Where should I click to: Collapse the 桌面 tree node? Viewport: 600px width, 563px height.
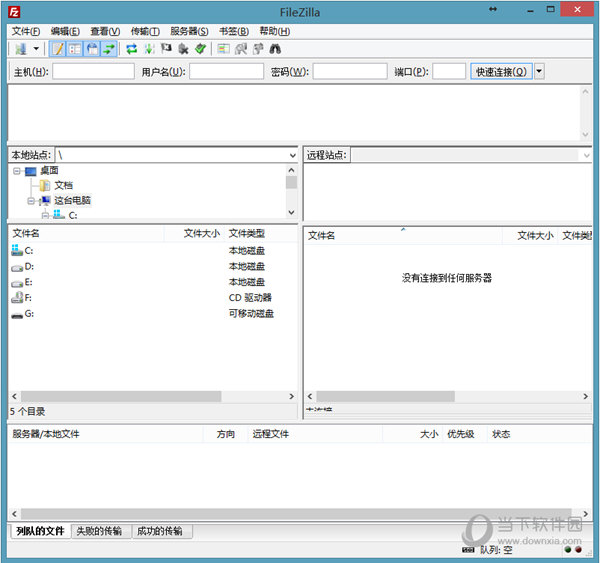coord(16,171)
